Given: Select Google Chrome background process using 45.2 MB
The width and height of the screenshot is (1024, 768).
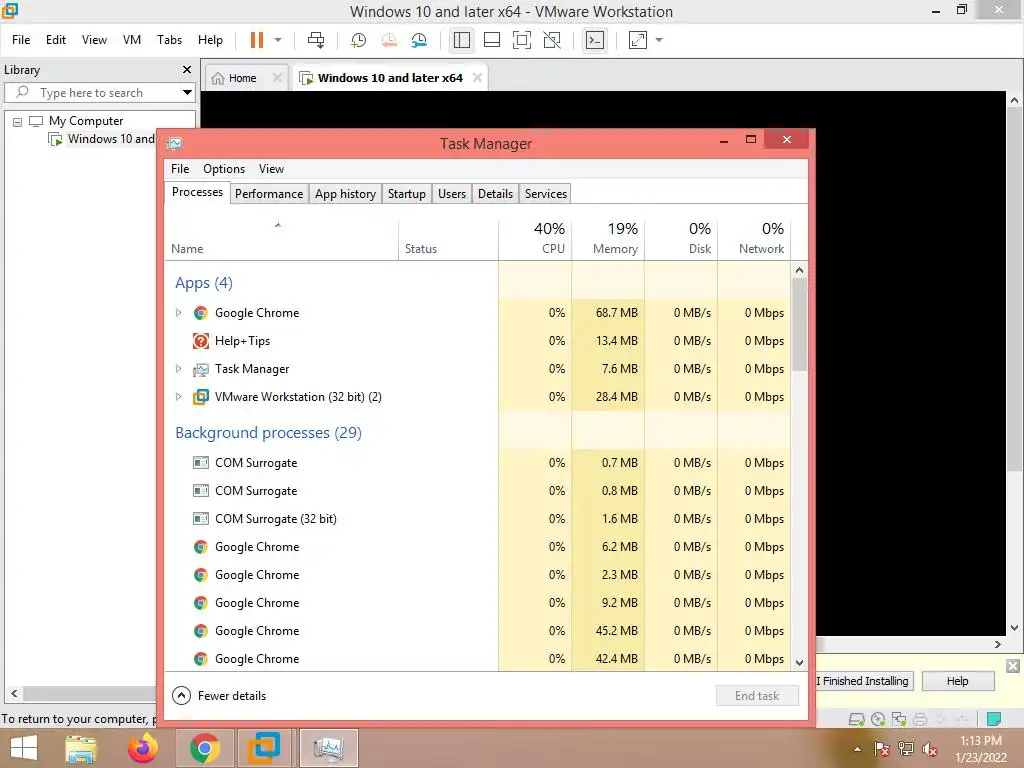Looking at the screenshot, I should 477,631.
